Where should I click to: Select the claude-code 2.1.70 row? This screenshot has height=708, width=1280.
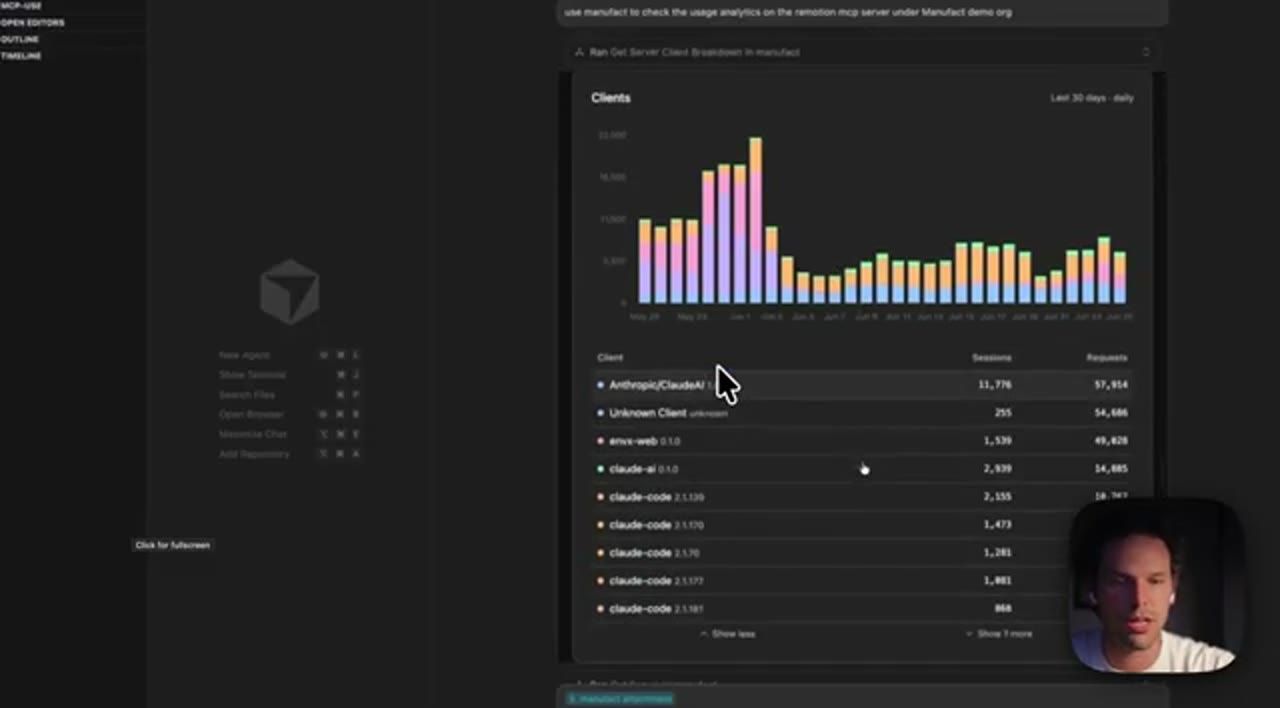[862, 553]
